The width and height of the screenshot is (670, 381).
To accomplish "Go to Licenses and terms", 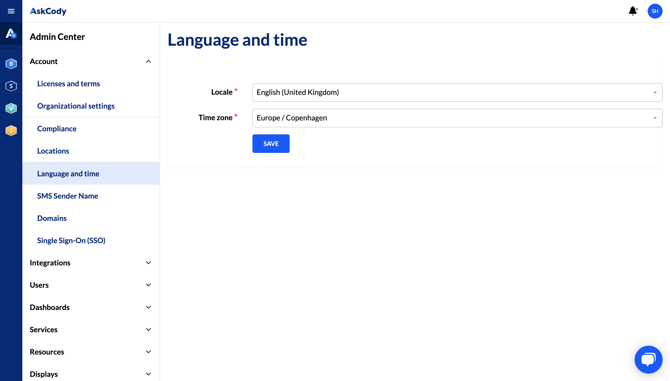I will point(68,84).
